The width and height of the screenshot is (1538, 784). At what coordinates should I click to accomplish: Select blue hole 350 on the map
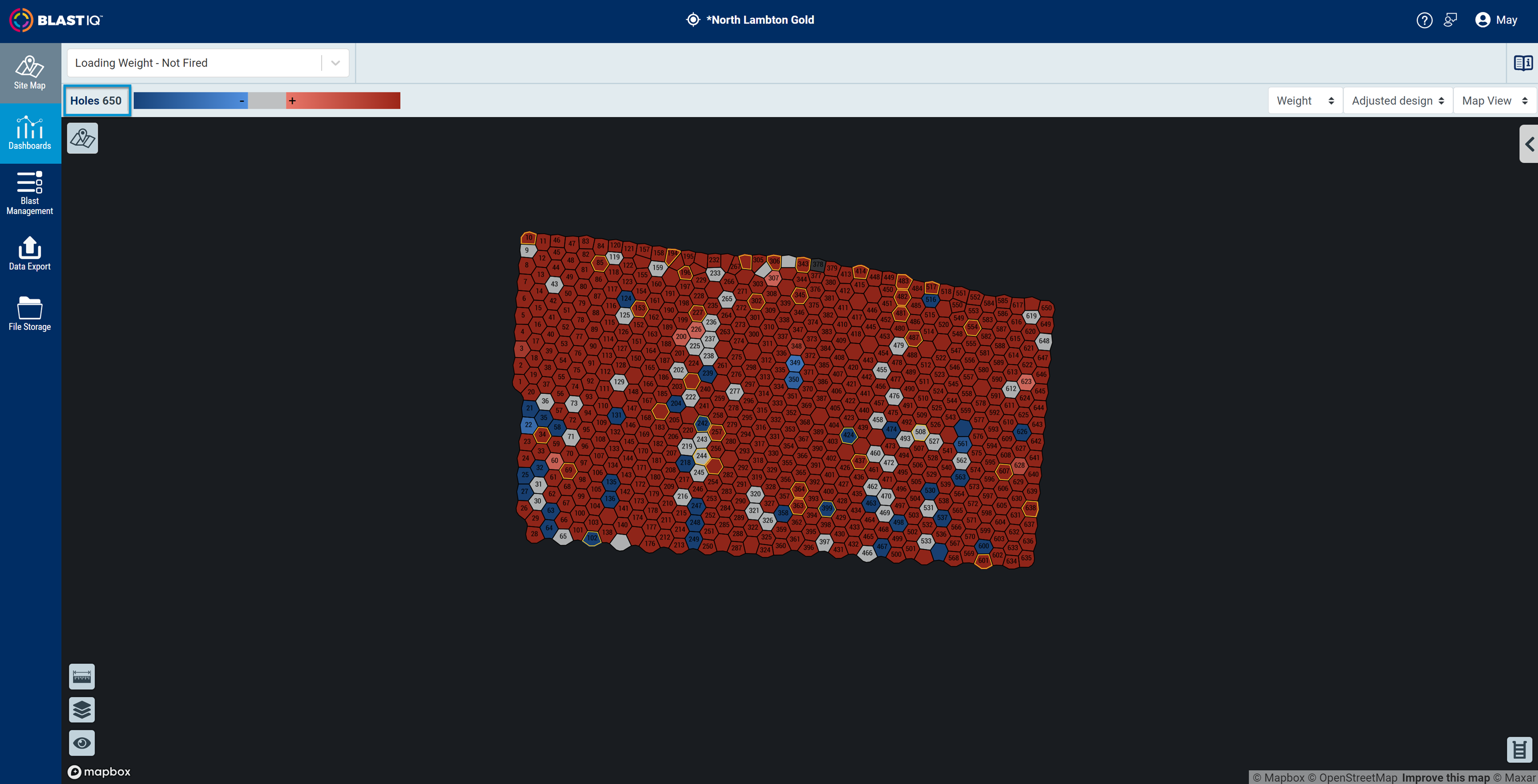(x=794, y=379)
